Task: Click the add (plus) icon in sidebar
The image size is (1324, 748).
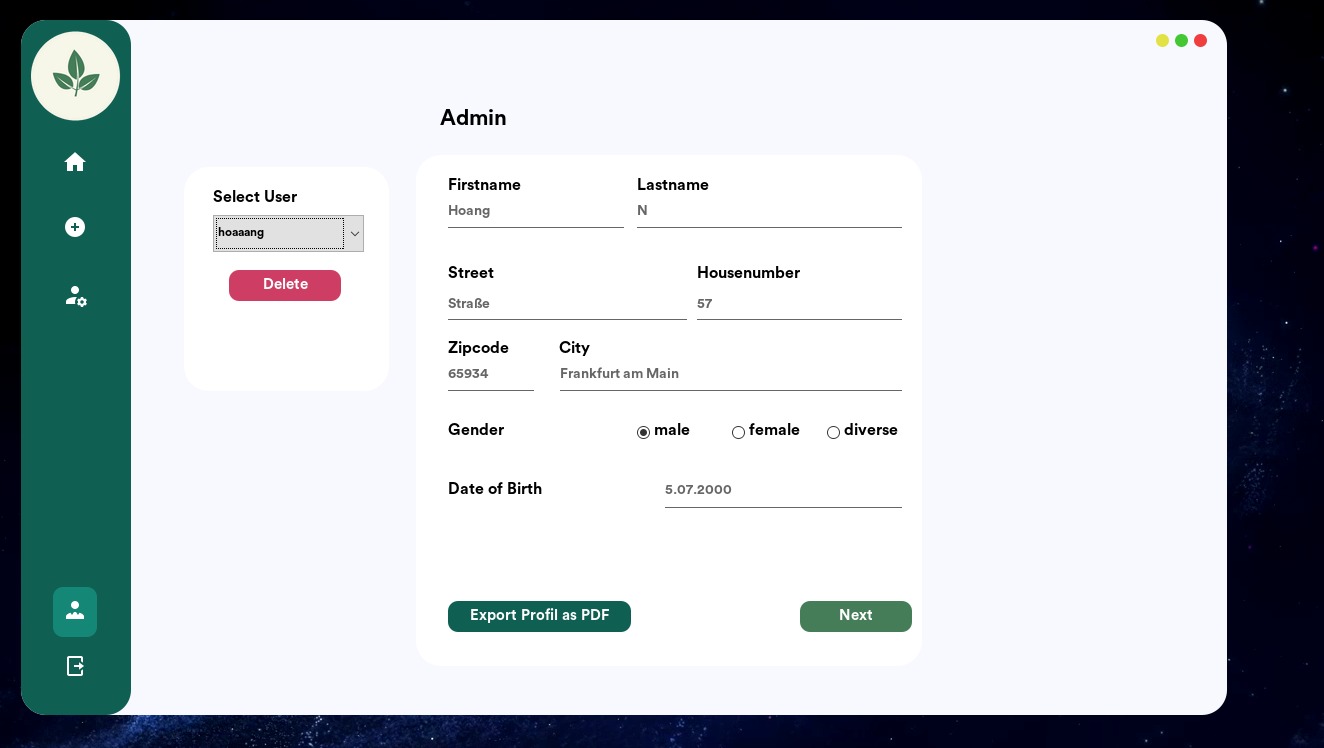Action: coord(75,227)
